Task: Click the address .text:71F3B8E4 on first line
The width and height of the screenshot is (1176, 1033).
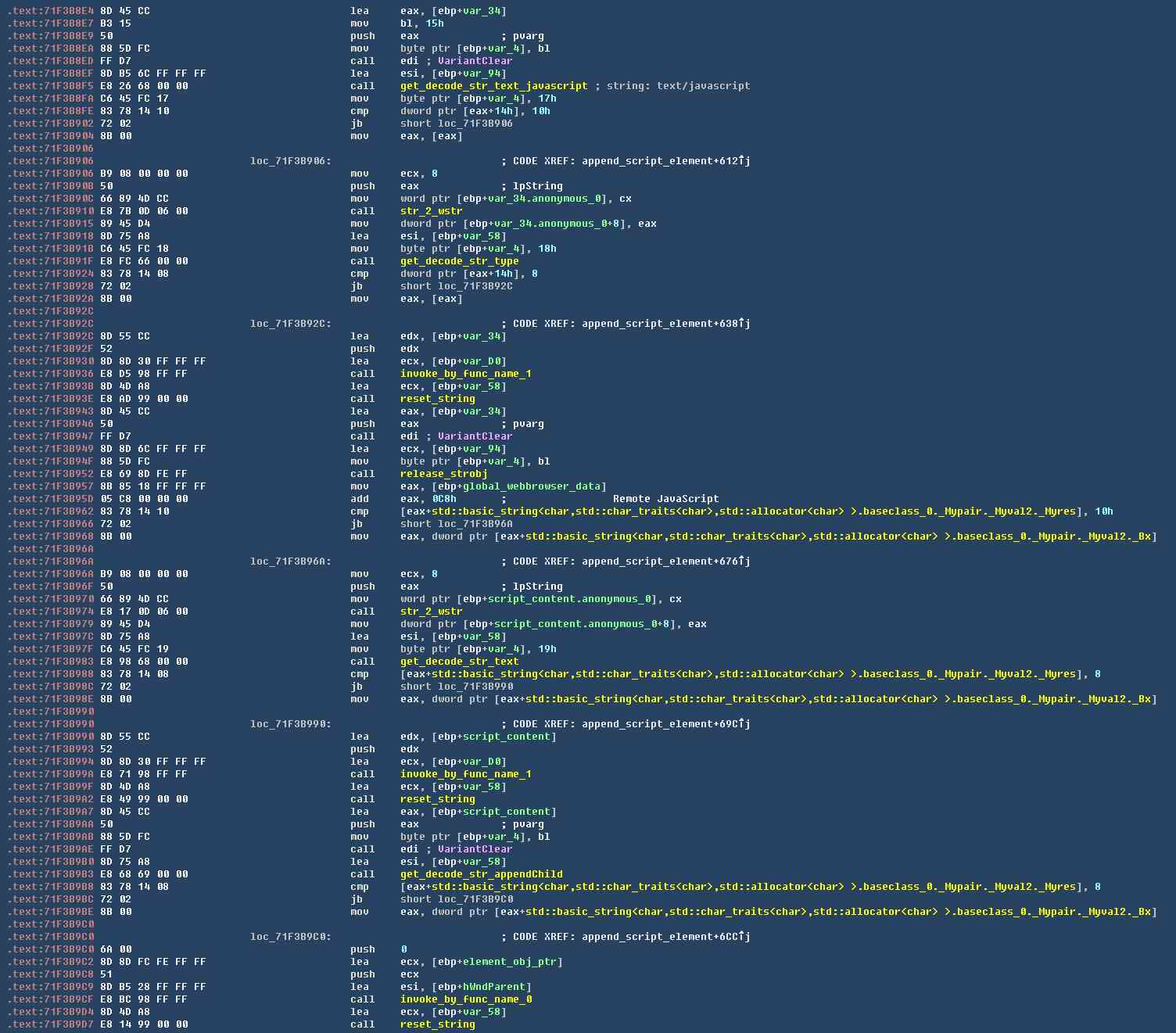Action: 50,11
